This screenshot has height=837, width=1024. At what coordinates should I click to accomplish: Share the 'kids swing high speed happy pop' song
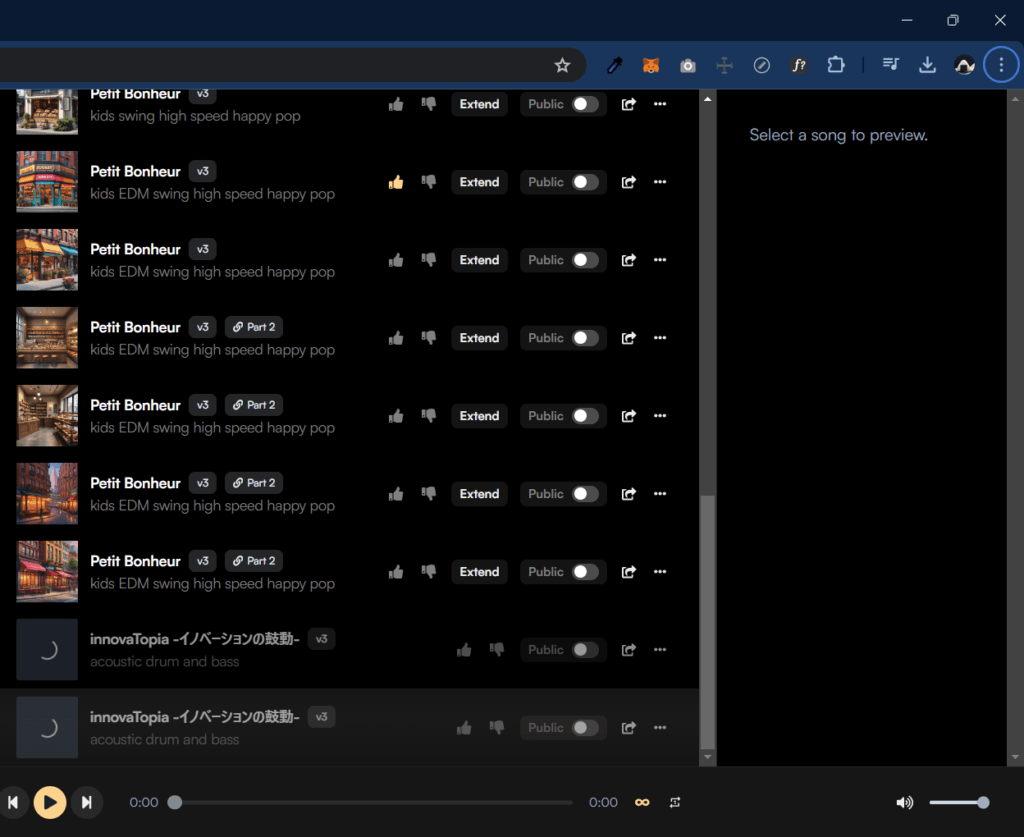pyautogui.click(x=629, y=104)
